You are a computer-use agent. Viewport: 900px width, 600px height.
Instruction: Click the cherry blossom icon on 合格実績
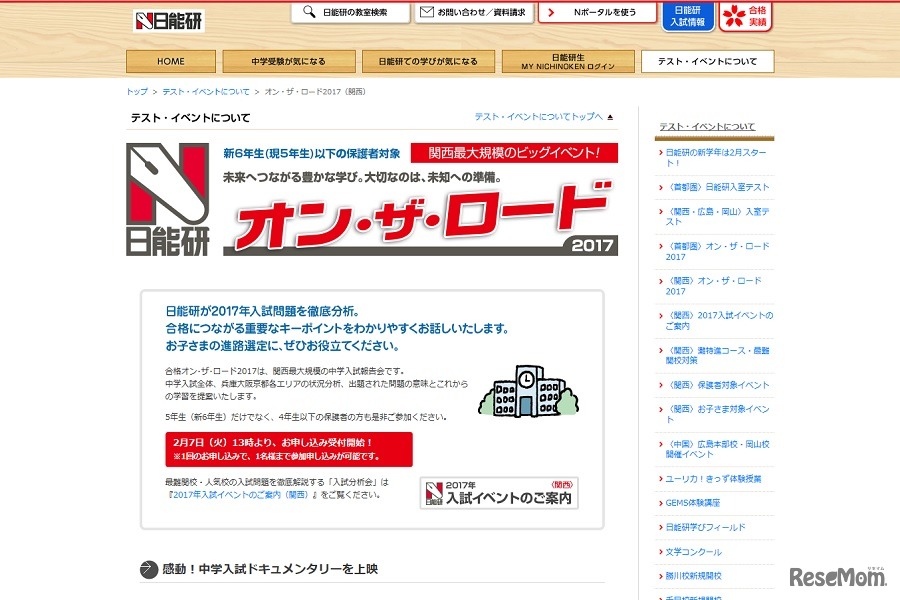[x=734, y=16]
